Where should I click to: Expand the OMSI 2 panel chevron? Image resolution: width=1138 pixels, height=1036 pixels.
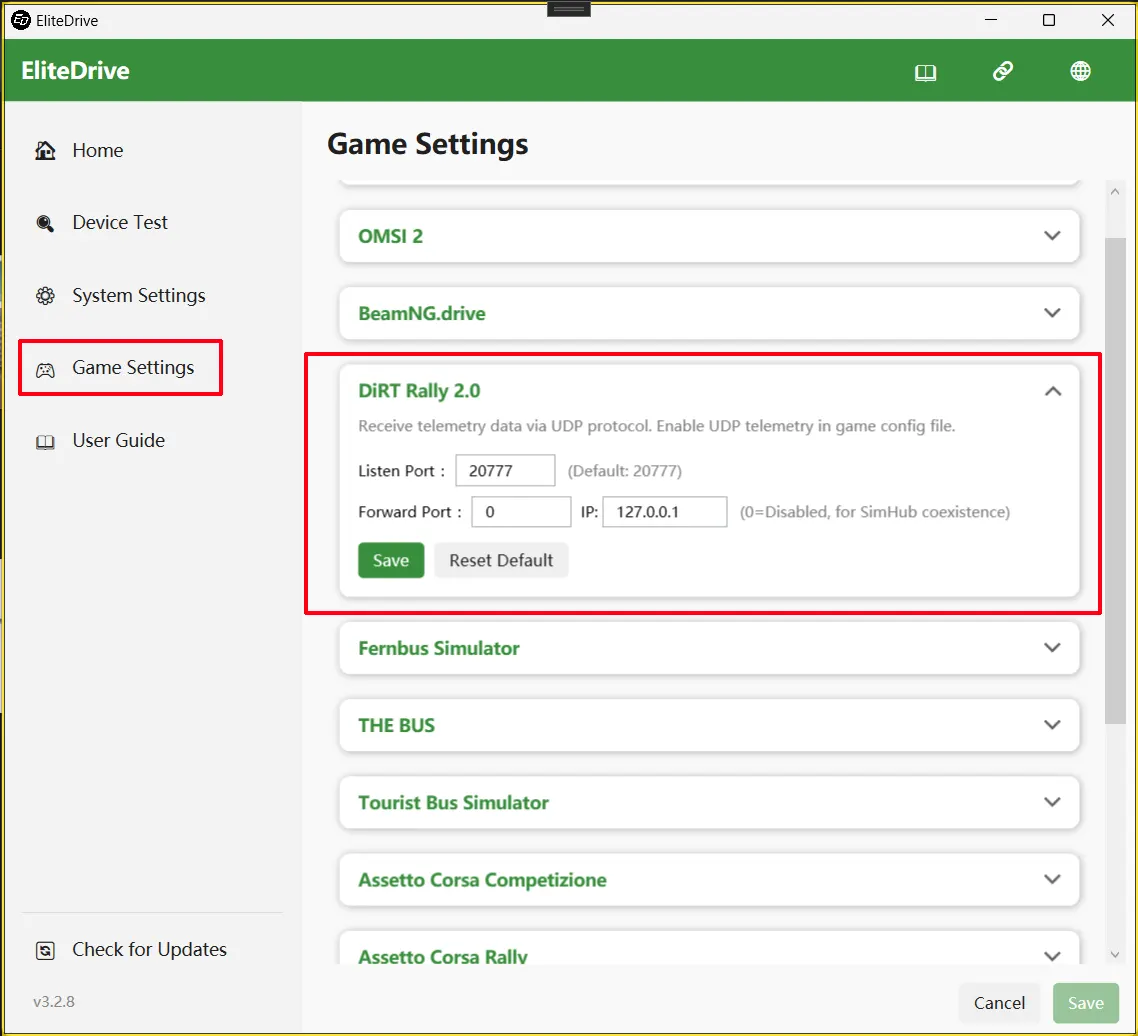[1052, 236]
